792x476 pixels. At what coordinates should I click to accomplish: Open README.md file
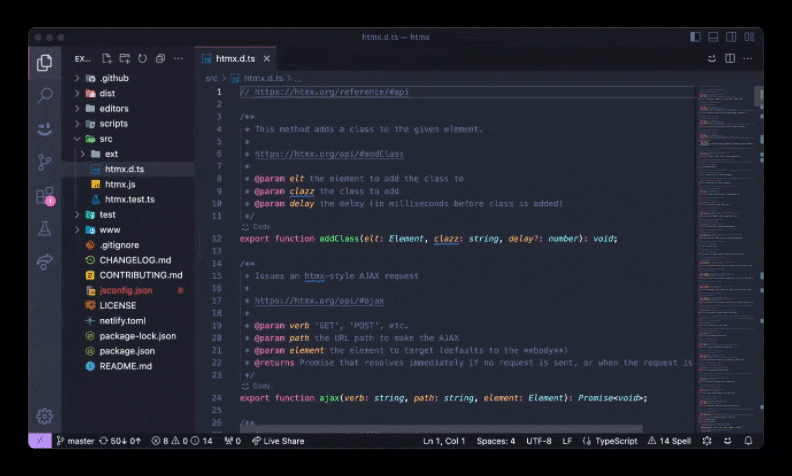[128, 366]
